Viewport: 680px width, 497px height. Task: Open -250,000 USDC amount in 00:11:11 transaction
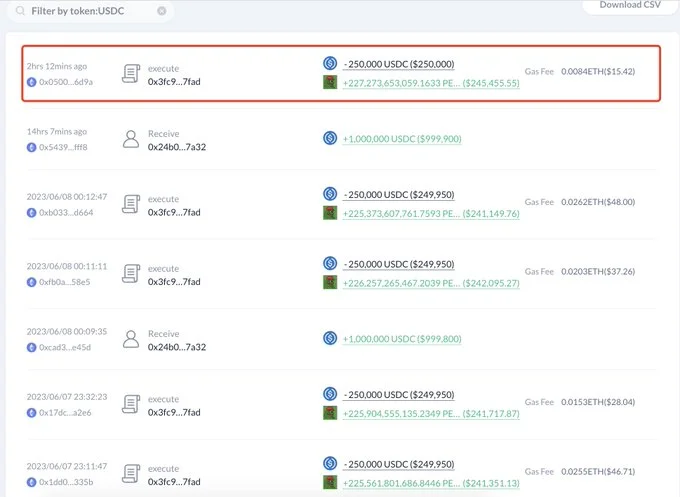coord(398,264)
